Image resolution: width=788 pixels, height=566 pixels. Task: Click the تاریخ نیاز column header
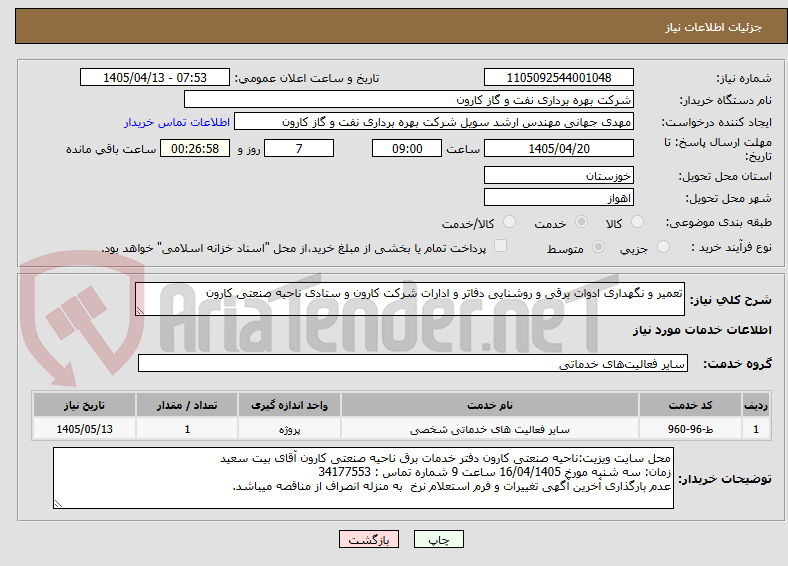pos(84,405)
